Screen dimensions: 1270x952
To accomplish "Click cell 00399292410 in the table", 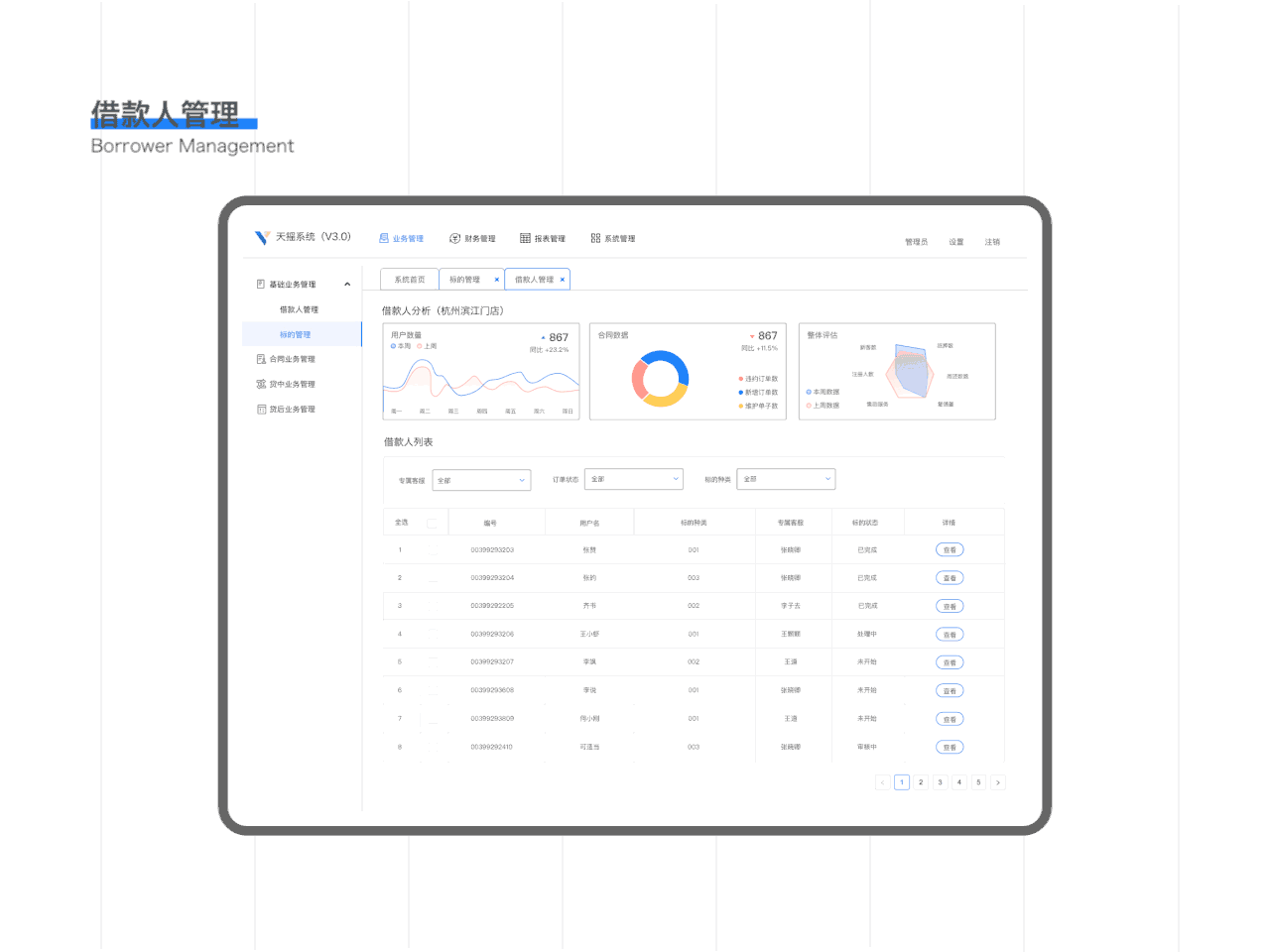I will pyautogui.click(x=492, y=747).
